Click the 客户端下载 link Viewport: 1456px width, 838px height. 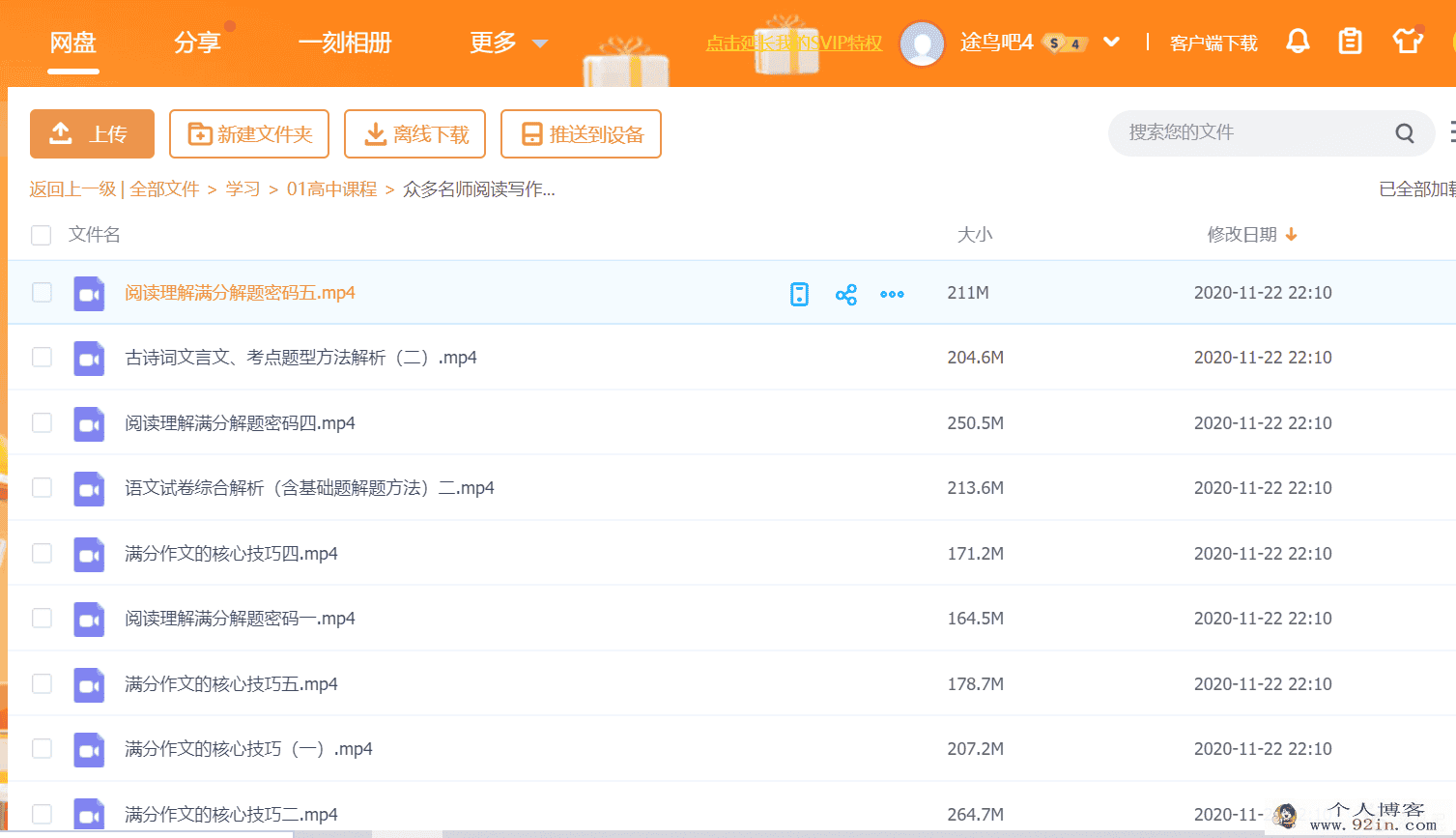coord(1213,43)
